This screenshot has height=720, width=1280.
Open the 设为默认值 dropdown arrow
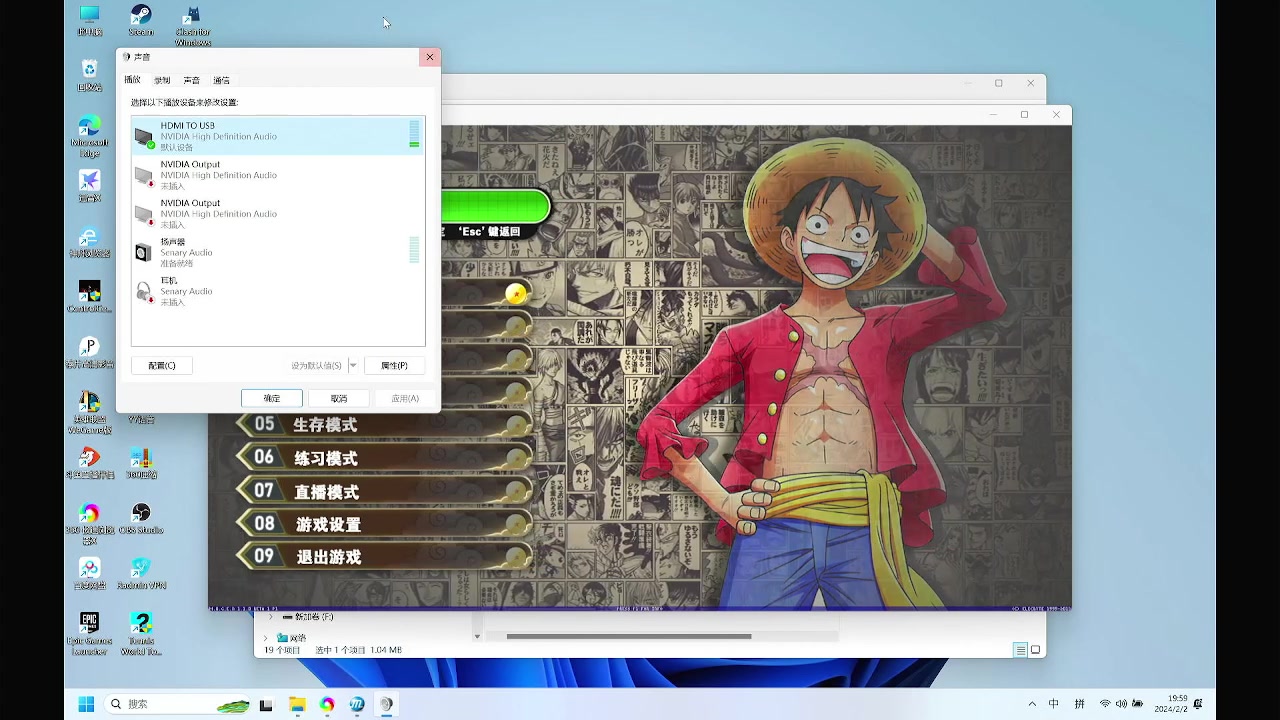tap(353, 366)
